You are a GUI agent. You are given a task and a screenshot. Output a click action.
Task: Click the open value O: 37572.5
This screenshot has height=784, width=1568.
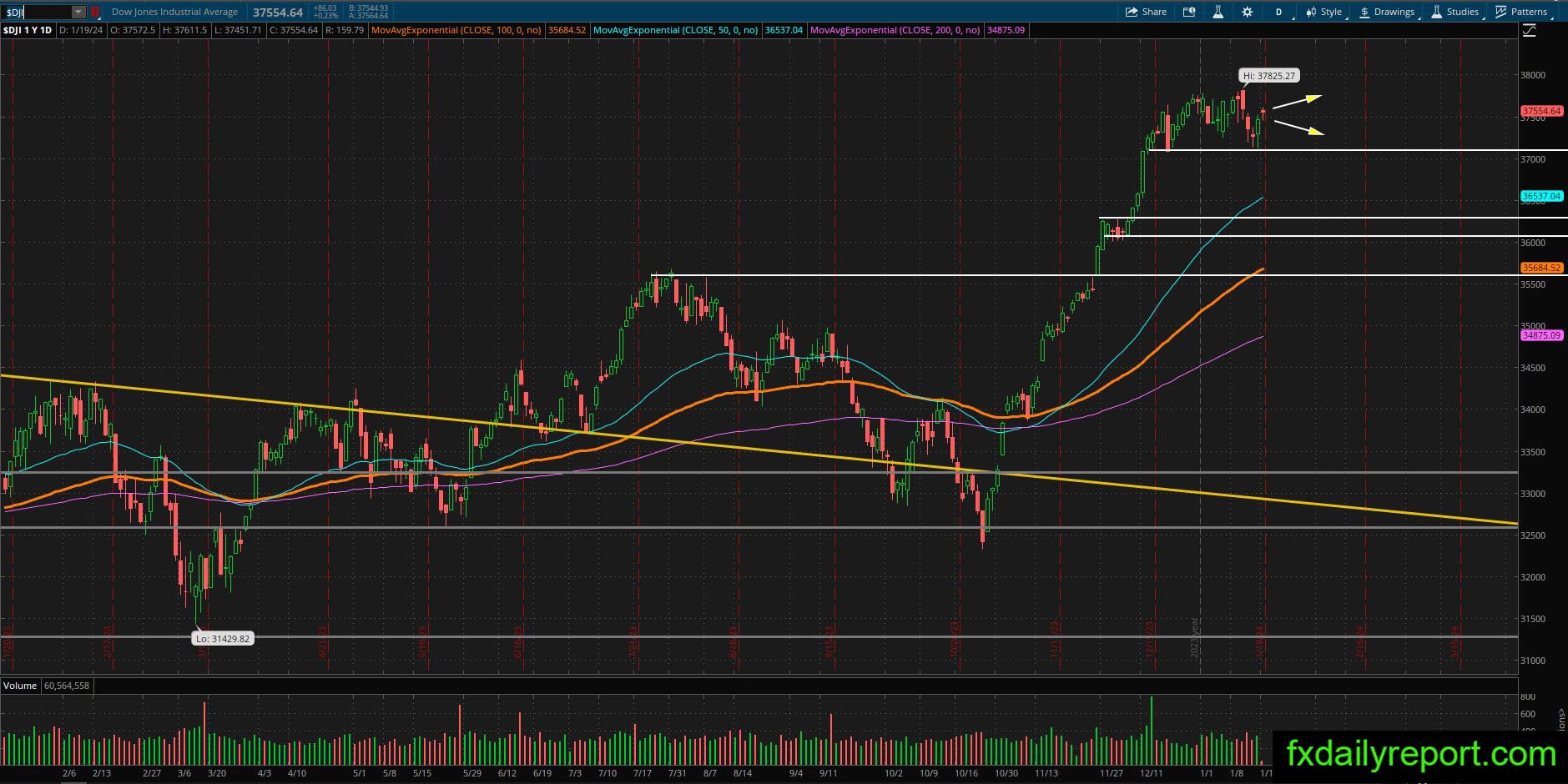tap(133, 30)
